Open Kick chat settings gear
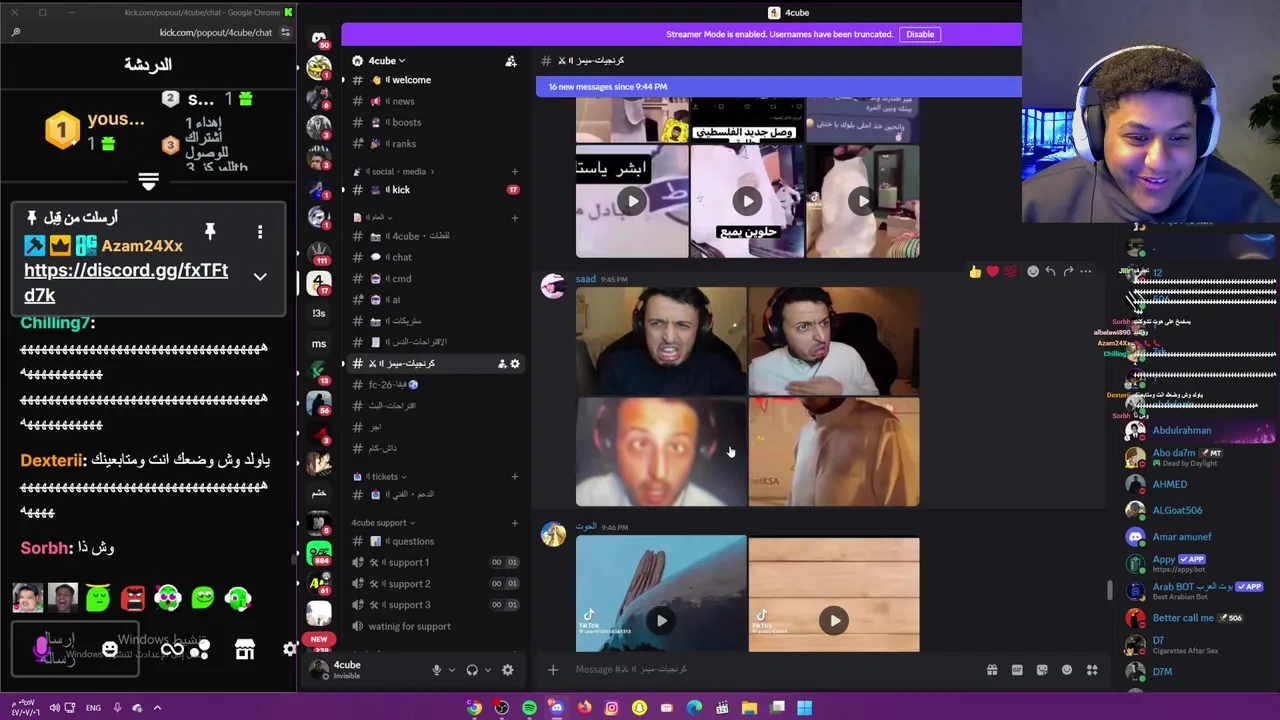This screenshot has height=720, width=1280. [x=289, y=650]
